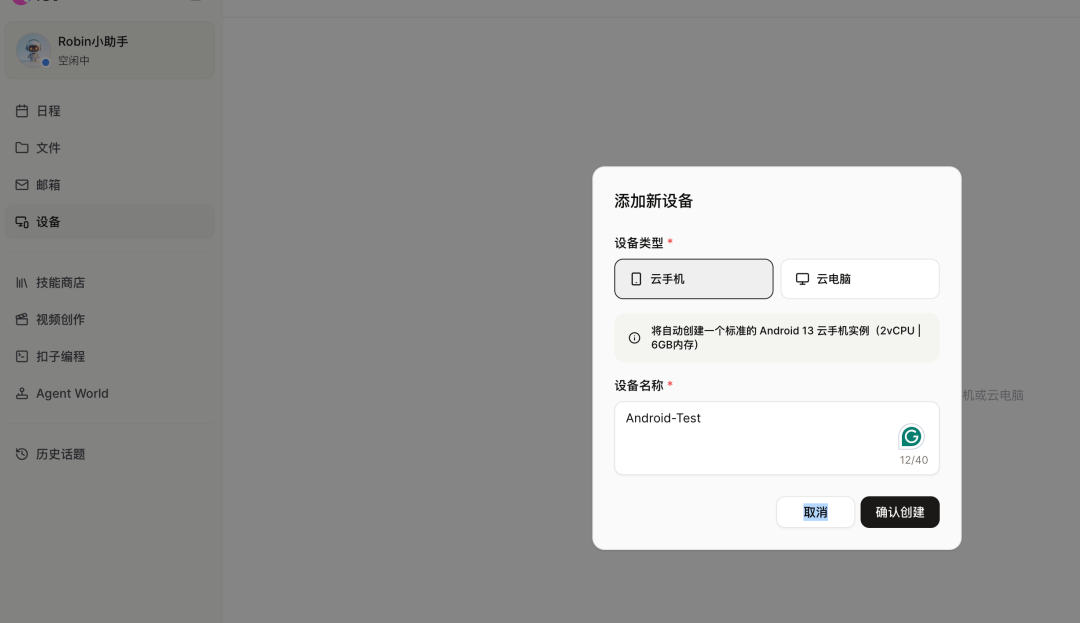Select the devices icon next to 设备
This screenshot has width=1080, height=623.
pos(24,221)
